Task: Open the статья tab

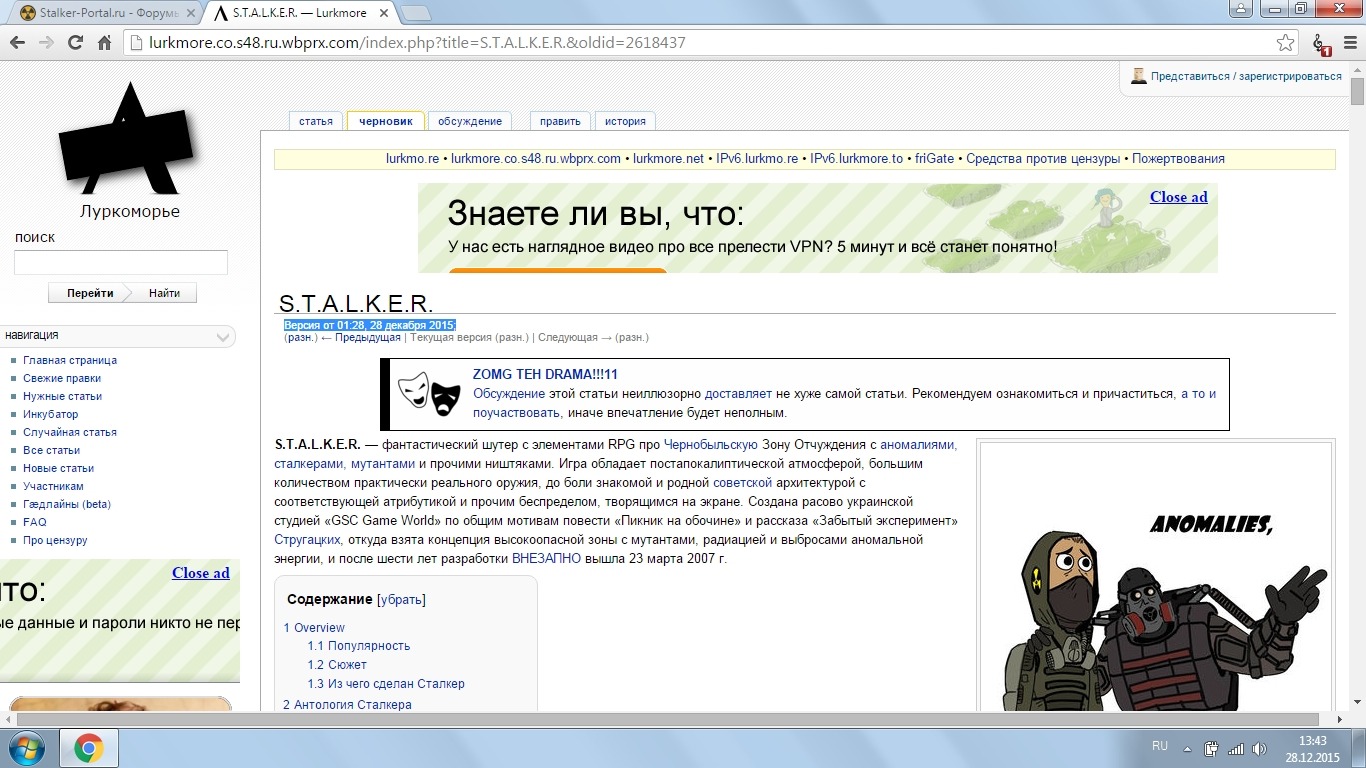Action: tap(316, 121)
